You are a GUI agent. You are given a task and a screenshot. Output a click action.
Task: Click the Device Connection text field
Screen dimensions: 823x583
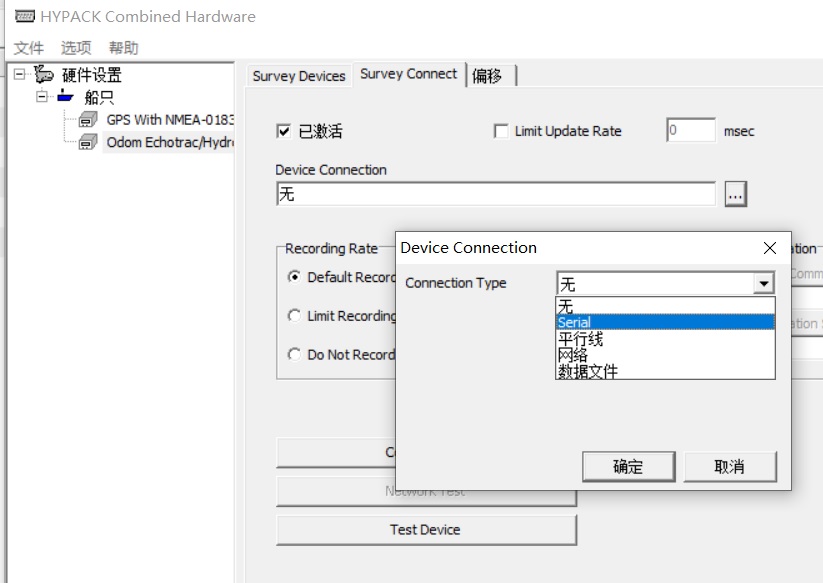coord(495,194)
